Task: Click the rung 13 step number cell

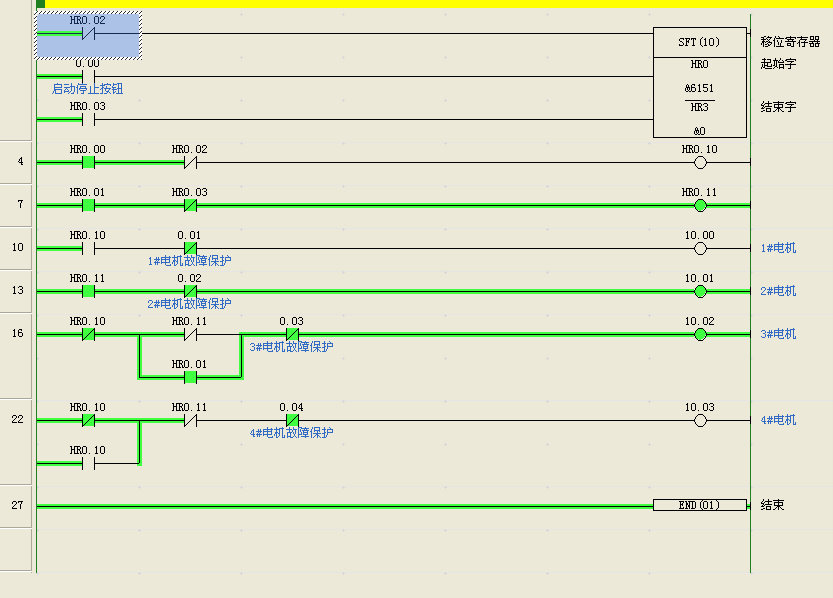Action: pyautogui.click(x=17, y=290)
